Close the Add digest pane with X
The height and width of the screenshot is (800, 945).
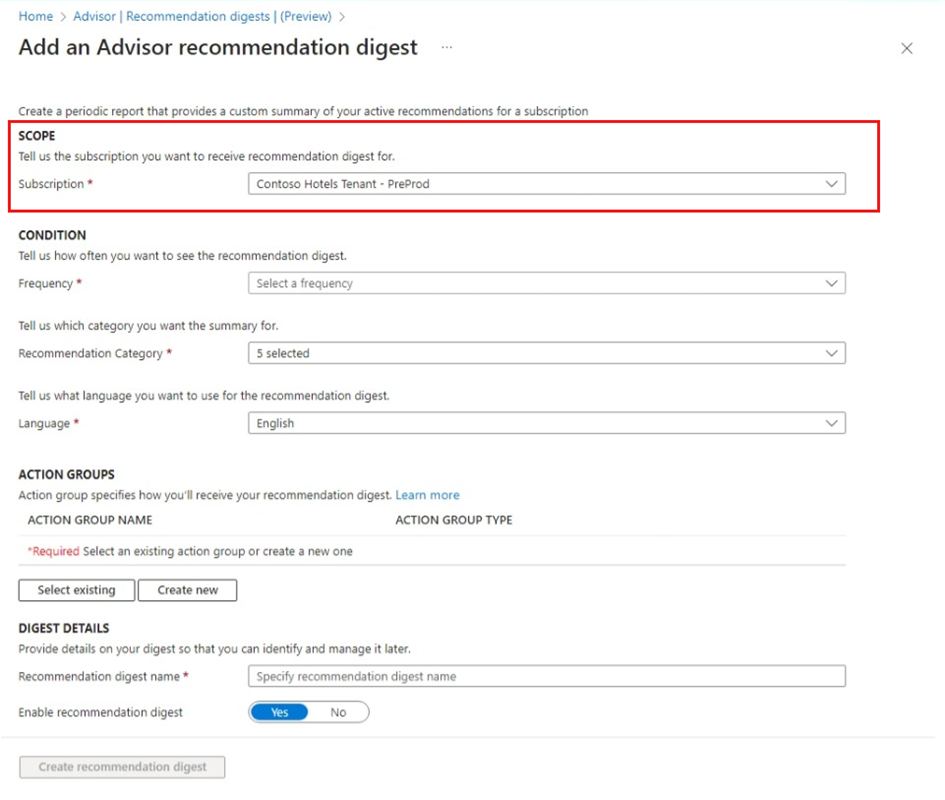point(906,48)
